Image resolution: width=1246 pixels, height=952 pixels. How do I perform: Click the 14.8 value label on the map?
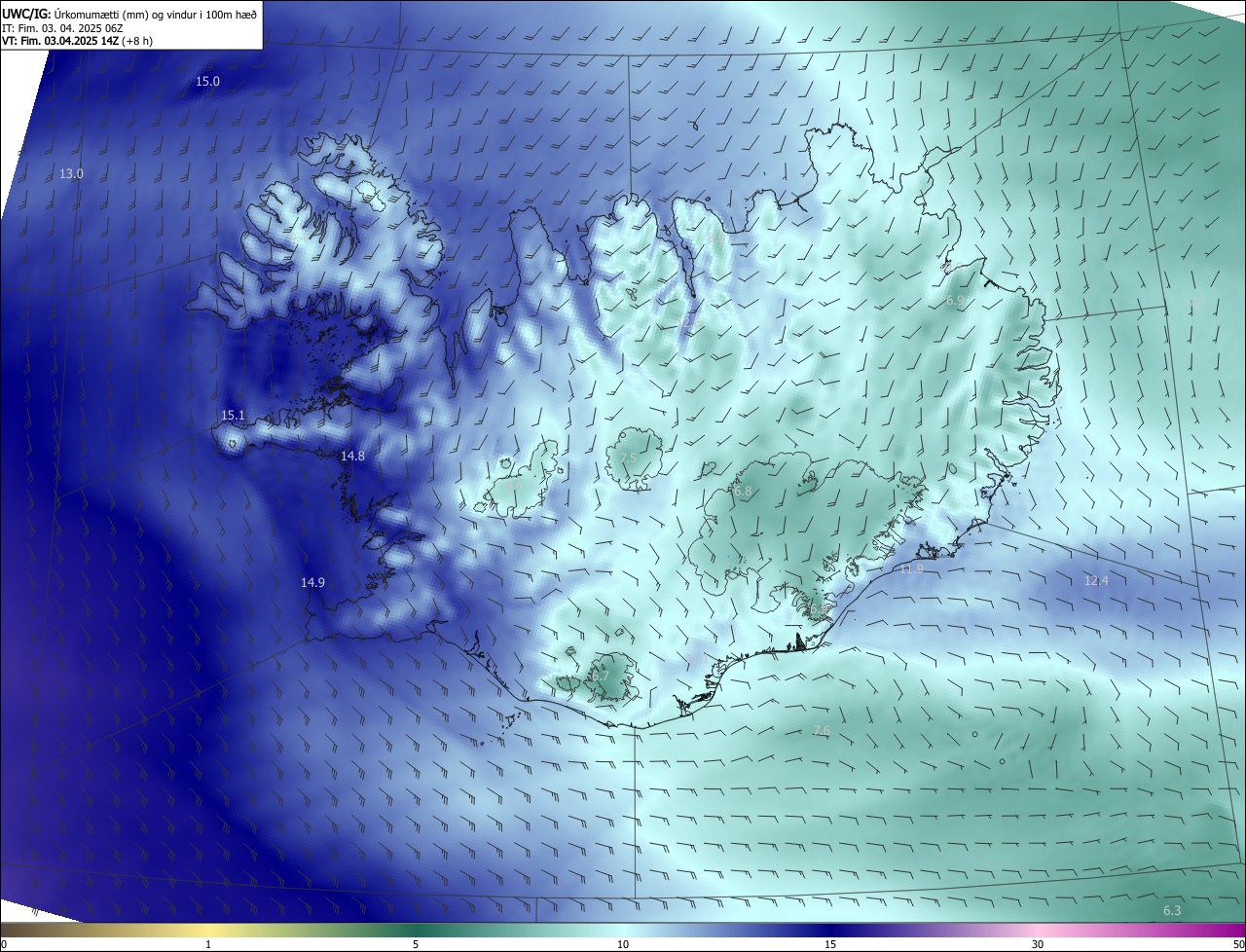pos(352,457)
